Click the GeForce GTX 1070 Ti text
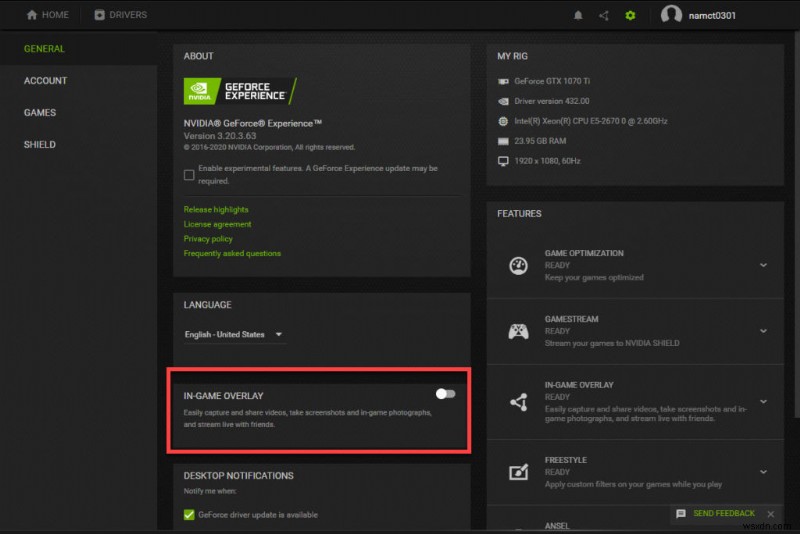Screen dimensions: 800x534 [552, 81]
